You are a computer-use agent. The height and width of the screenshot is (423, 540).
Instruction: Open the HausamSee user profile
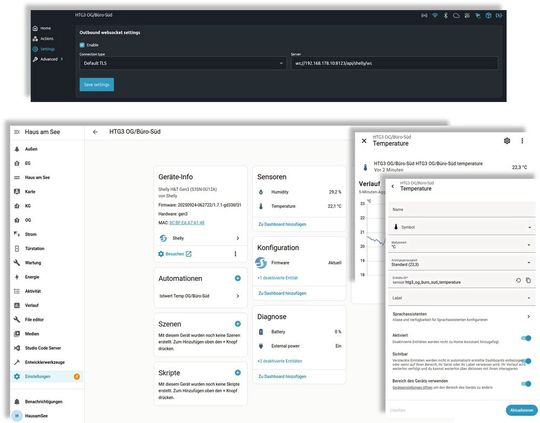click(x=46, y=416)
